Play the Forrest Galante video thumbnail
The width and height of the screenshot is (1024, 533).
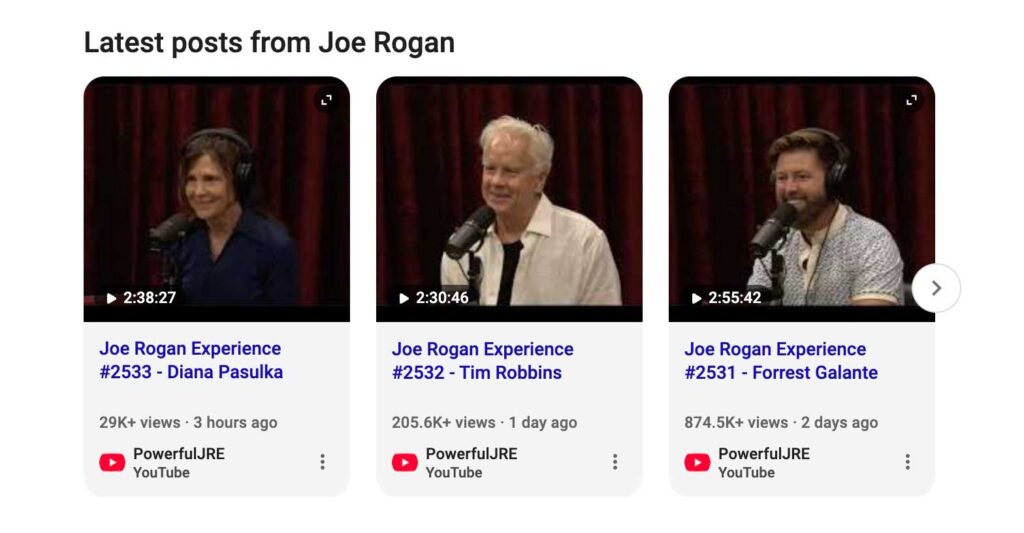click(x=802, y=199)
